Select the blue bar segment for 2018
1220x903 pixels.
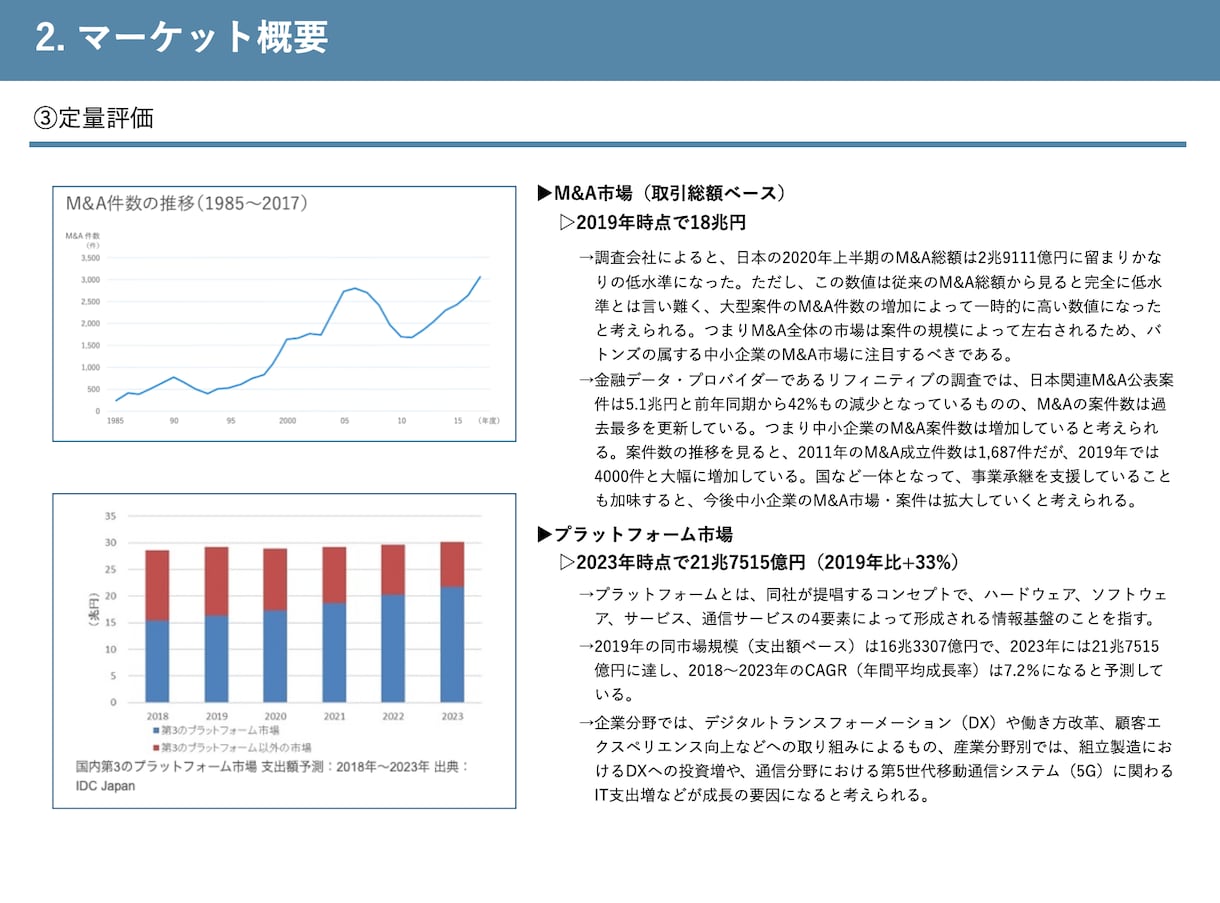(x=157, y=661)
